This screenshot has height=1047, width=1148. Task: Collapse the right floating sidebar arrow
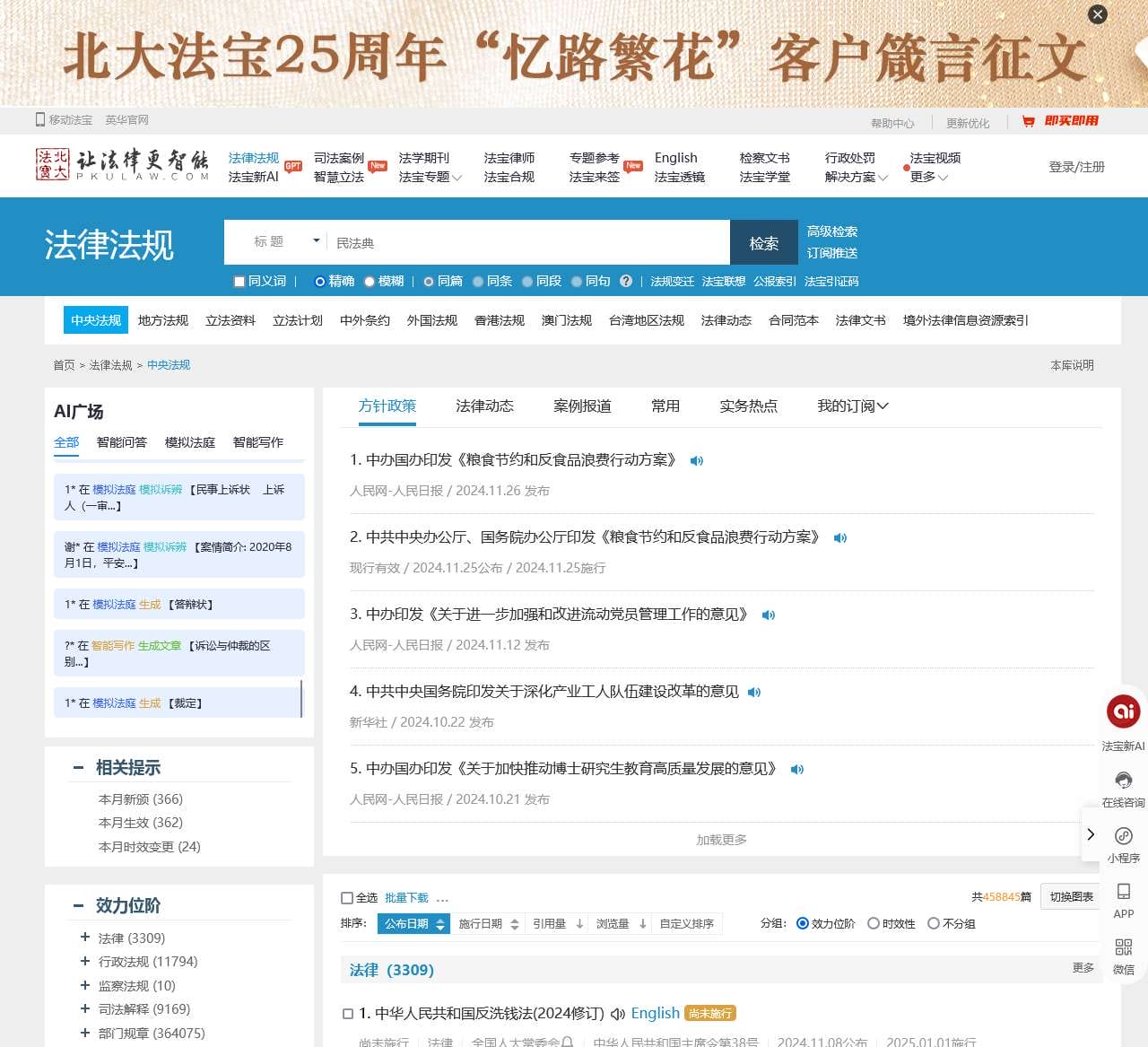click(x=1091, y=834)
